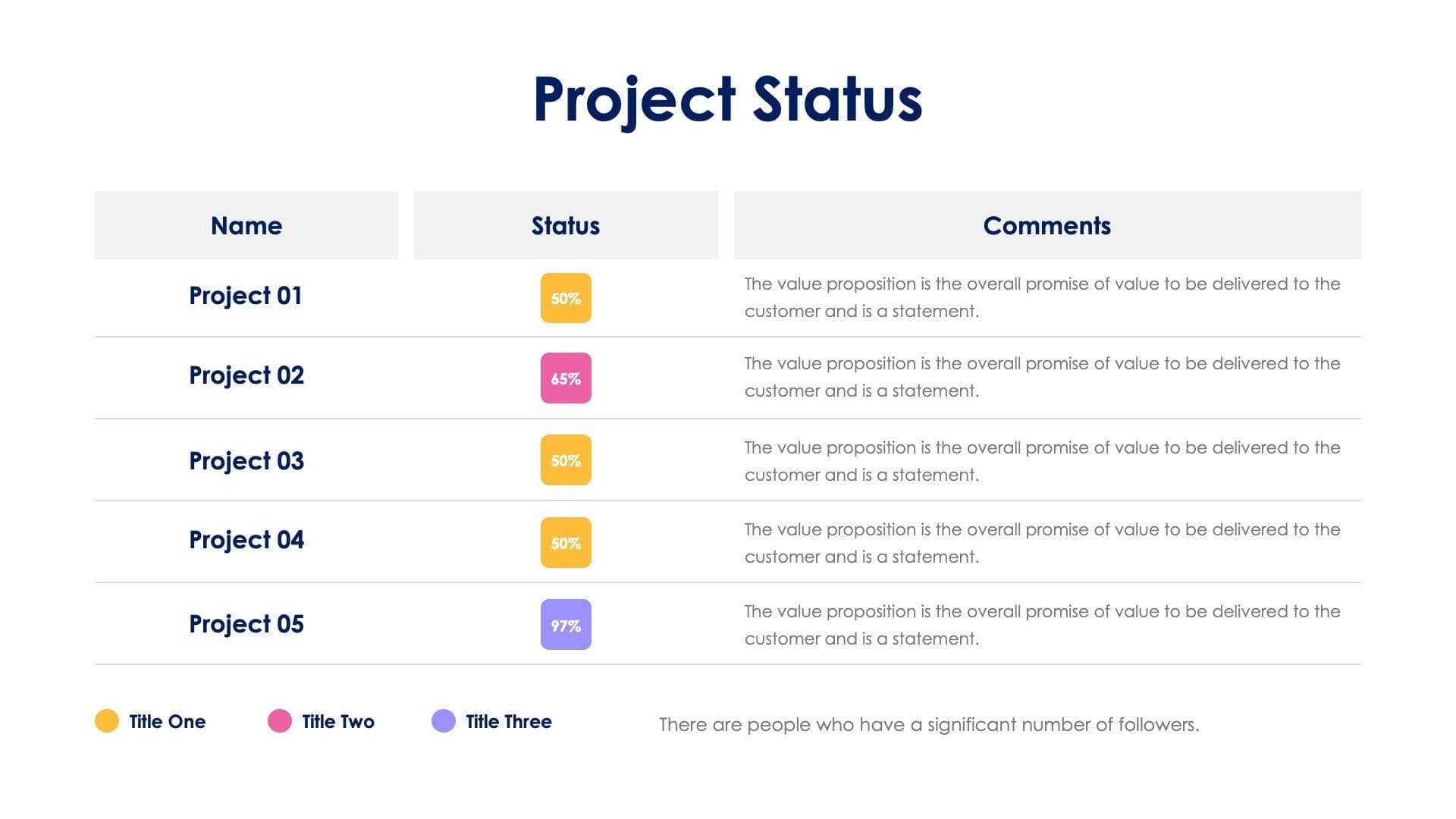Select the purple 97% status badge
The height and width of the screenshot is (819, 1456).
click(566, 625)
